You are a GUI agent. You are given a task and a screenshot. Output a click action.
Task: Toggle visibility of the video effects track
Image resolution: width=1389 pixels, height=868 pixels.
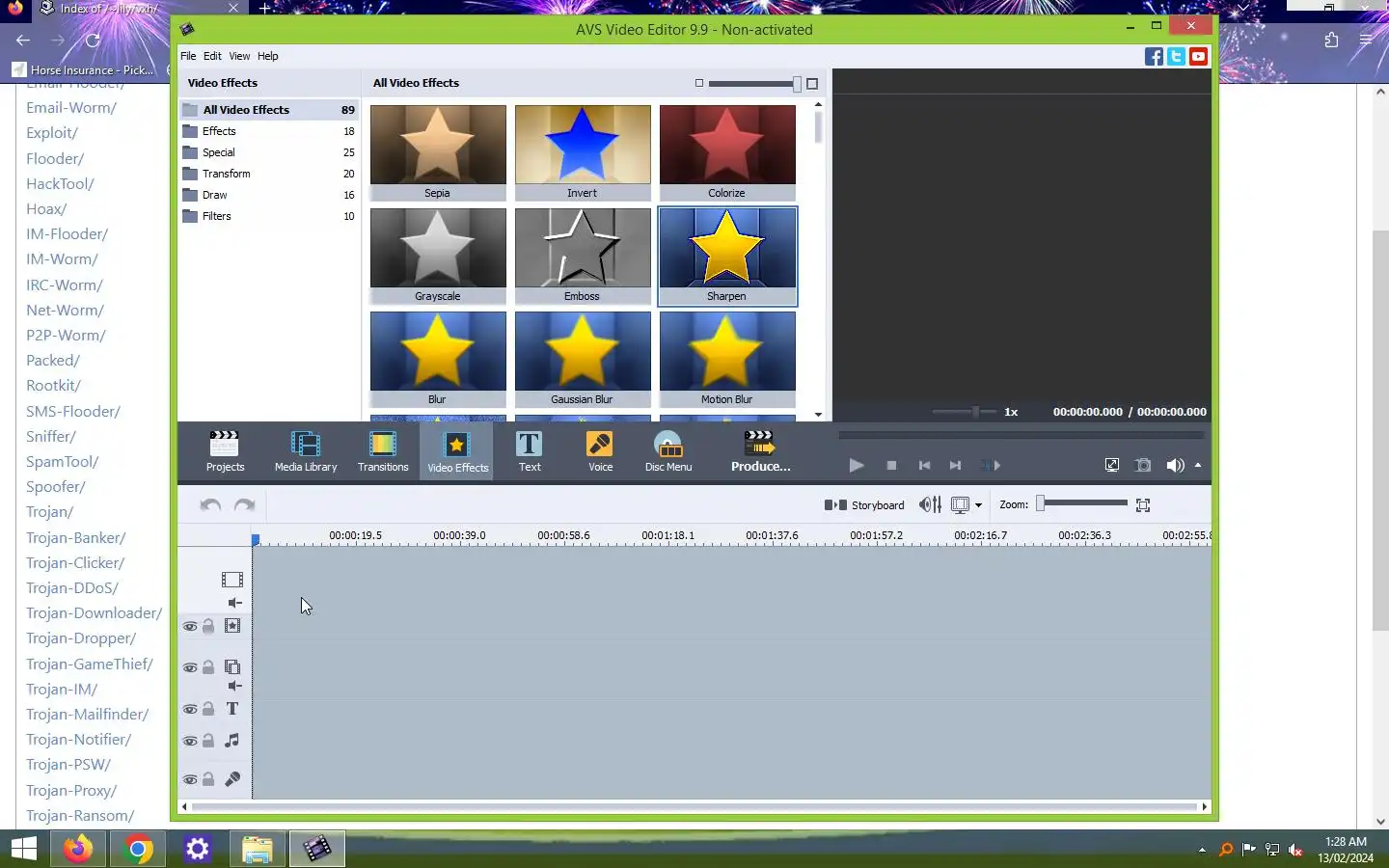[190, 627]
